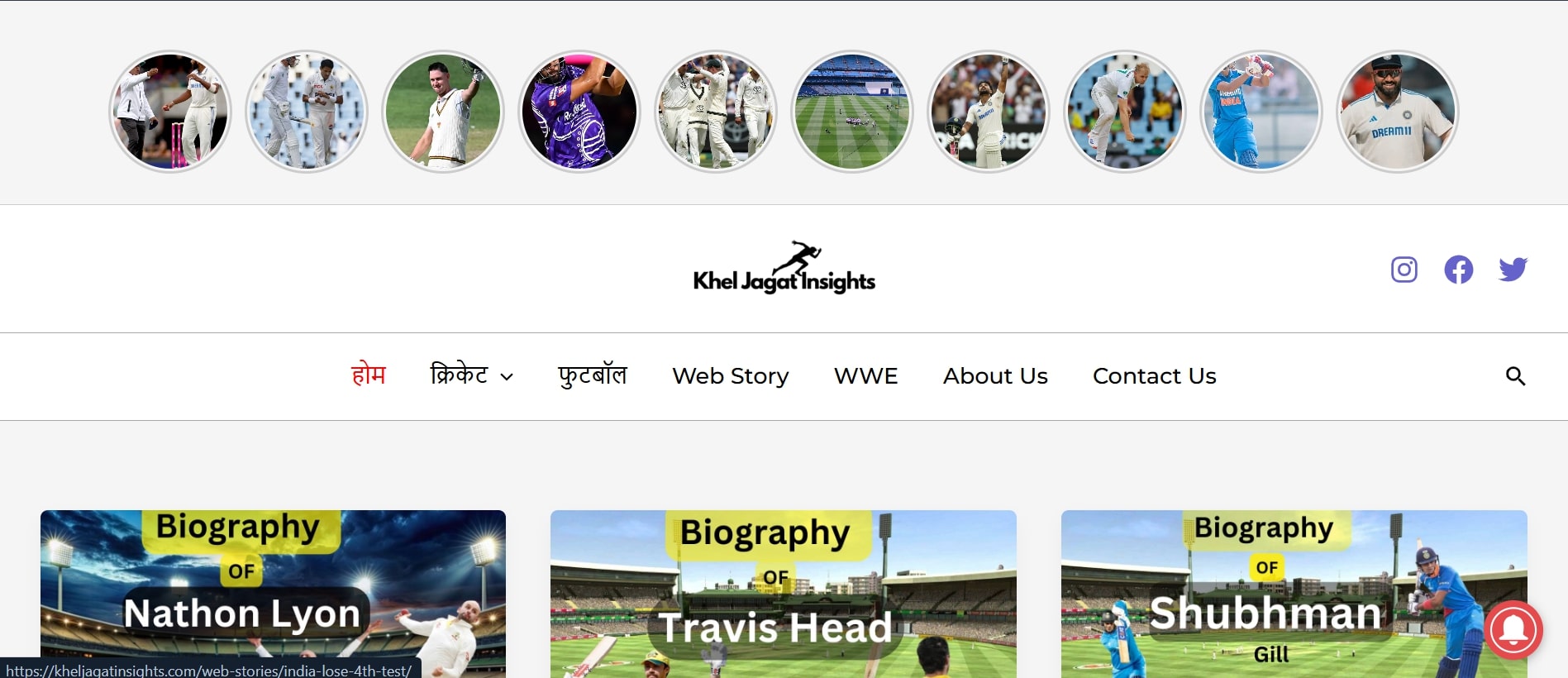Click the Khel Jagat Insights logo
The width and height of the screenshot is (1568, 678).
pyautogui.click(x=784, y=269)
